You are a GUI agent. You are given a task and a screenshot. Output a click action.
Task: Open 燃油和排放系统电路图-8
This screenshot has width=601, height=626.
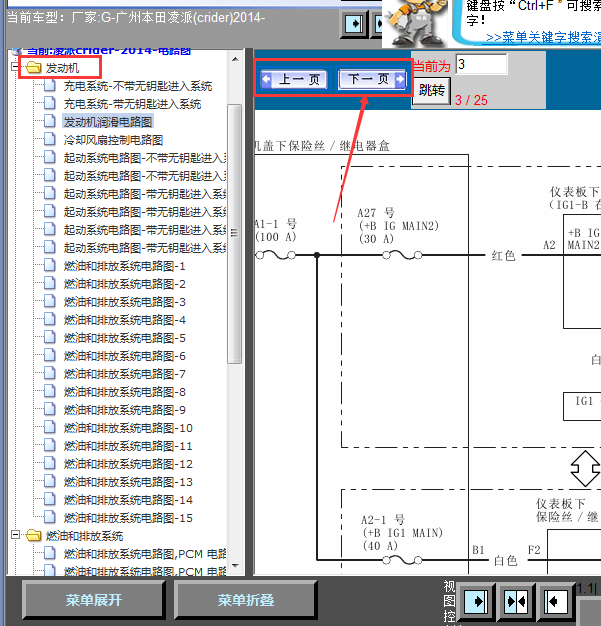click(x=125, y=392)
